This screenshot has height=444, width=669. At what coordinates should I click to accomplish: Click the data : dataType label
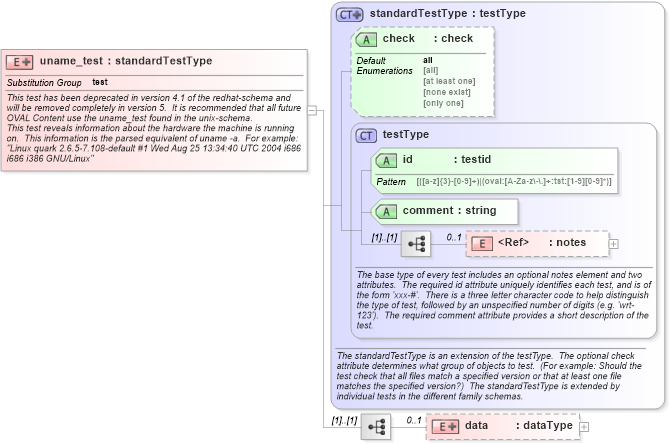pyautogui.click(x=519, y=425)
